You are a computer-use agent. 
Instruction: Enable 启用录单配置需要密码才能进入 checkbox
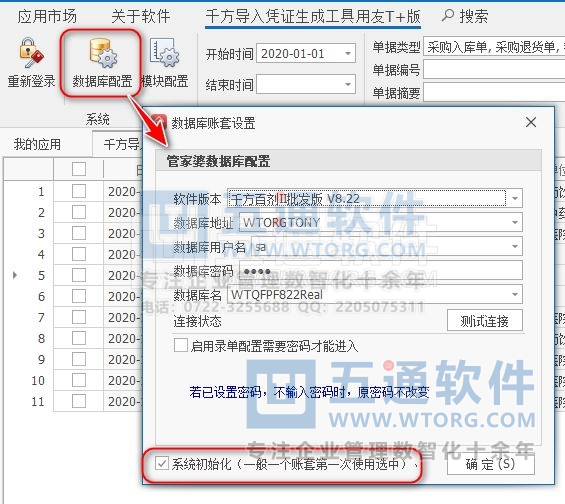[x=181, y=345]
